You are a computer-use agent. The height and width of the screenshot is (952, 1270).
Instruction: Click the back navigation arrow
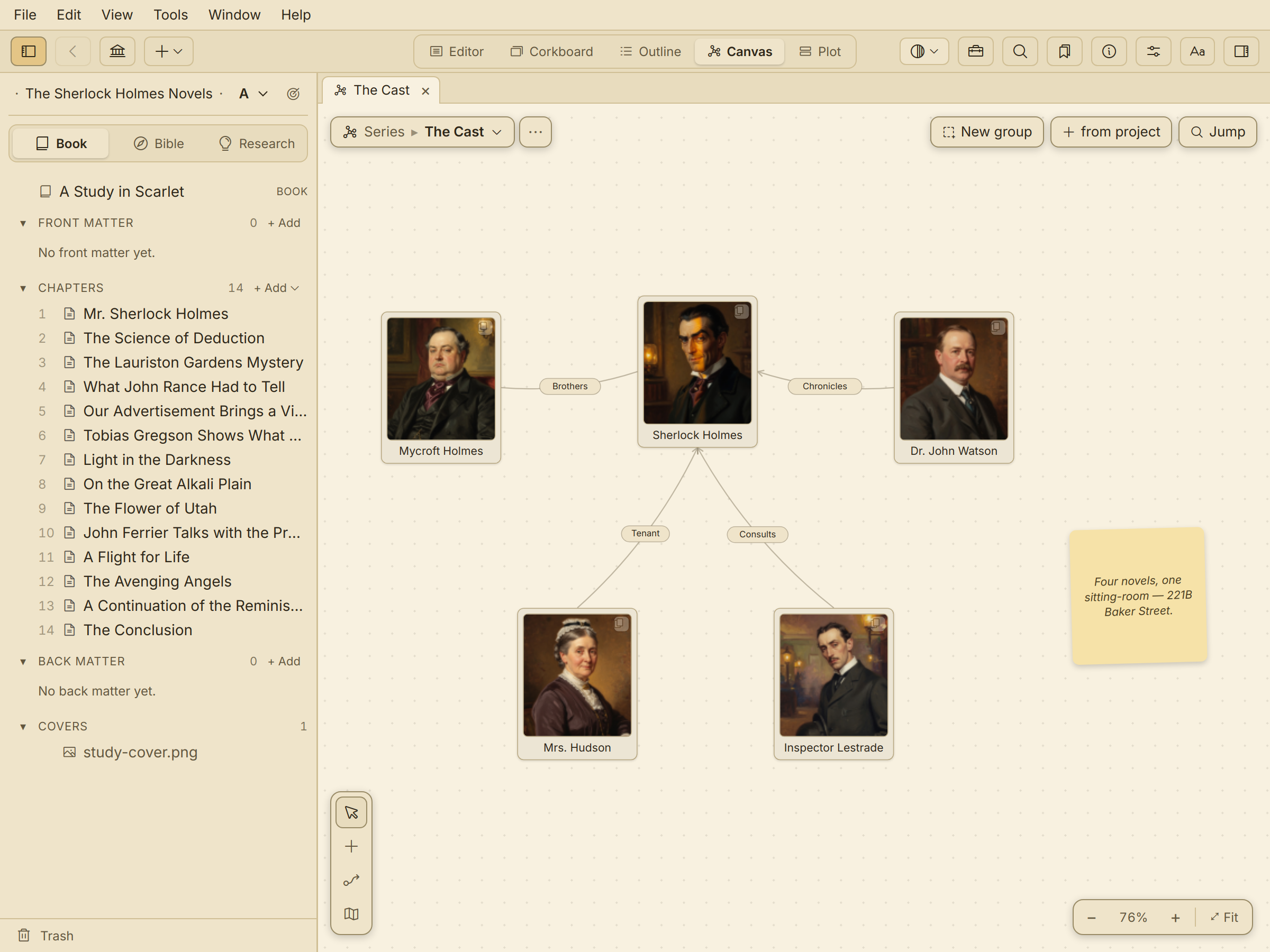coord(73,52)
